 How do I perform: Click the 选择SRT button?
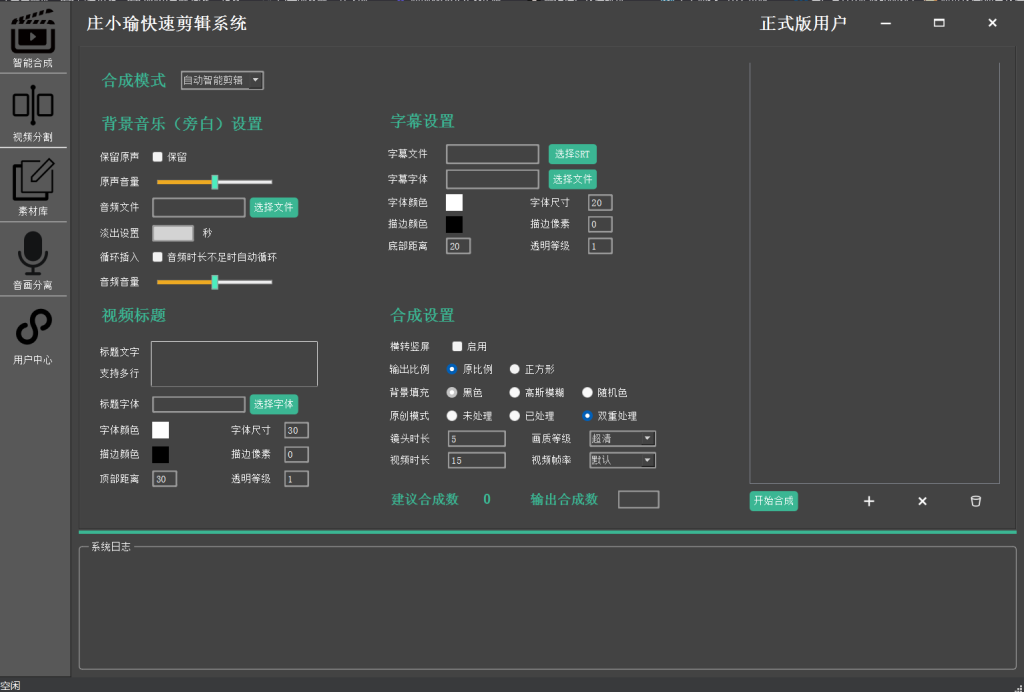[x=572, y=154]
